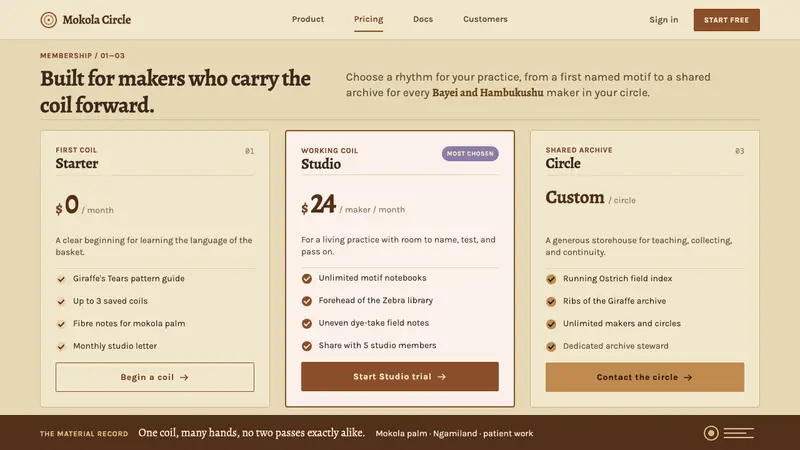This screenshot has width=800, height=450.
Task: Click the MEMBERSHIP / 01–03 label
Action: click(x=82, y=56)
